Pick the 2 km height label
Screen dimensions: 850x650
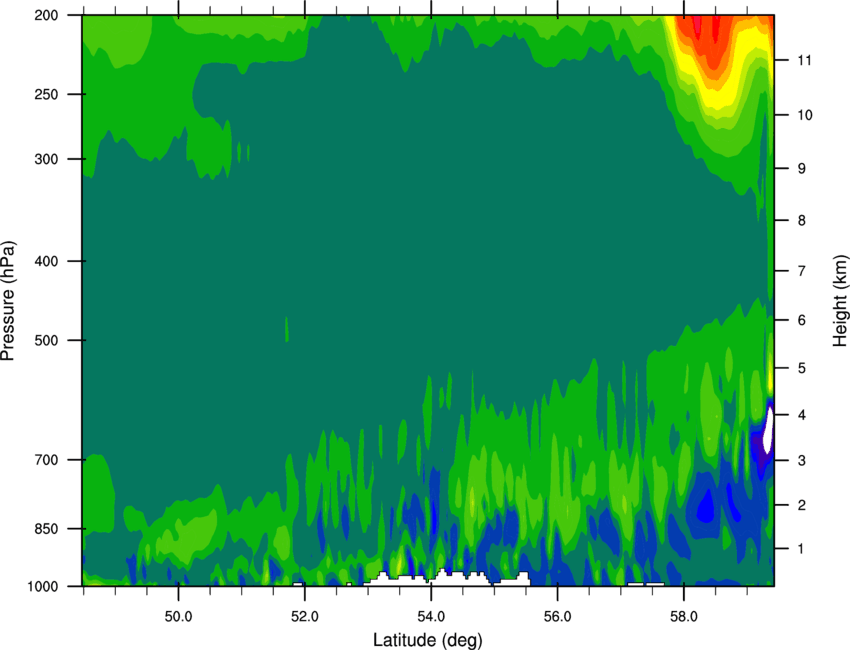pos(802,505)
